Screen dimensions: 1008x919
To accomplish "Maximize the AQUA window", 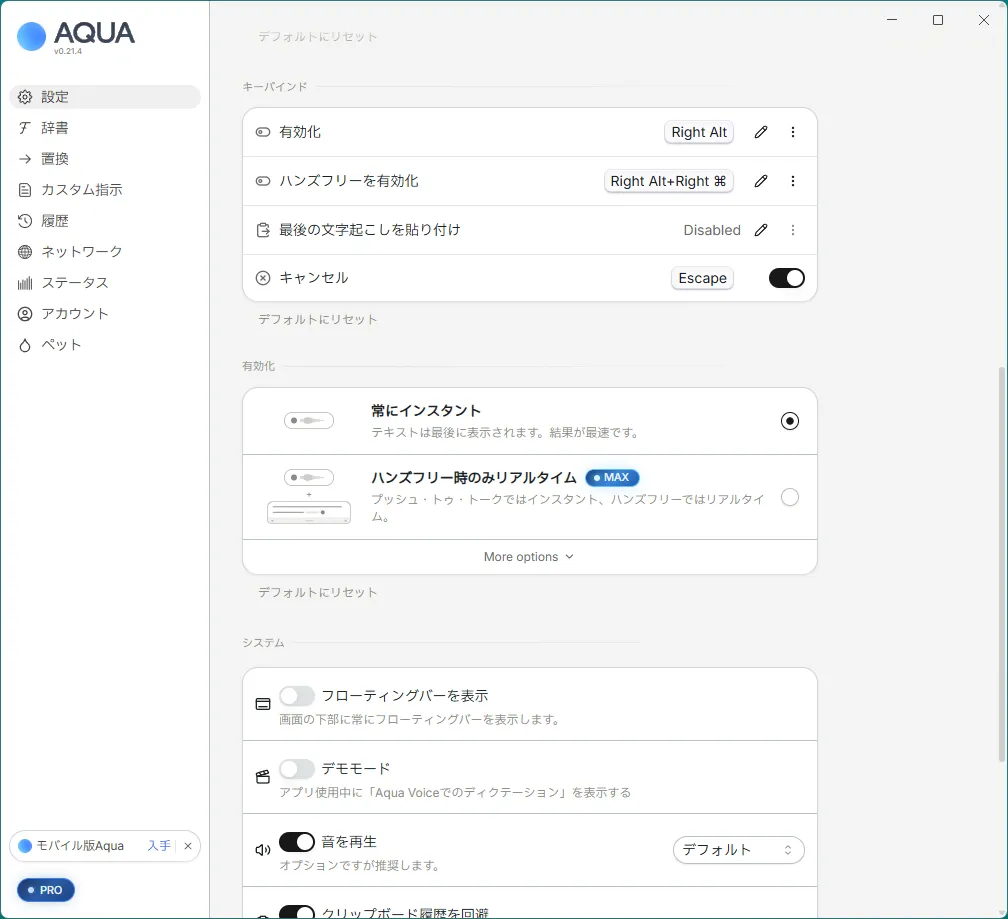I will coord(938,20).
